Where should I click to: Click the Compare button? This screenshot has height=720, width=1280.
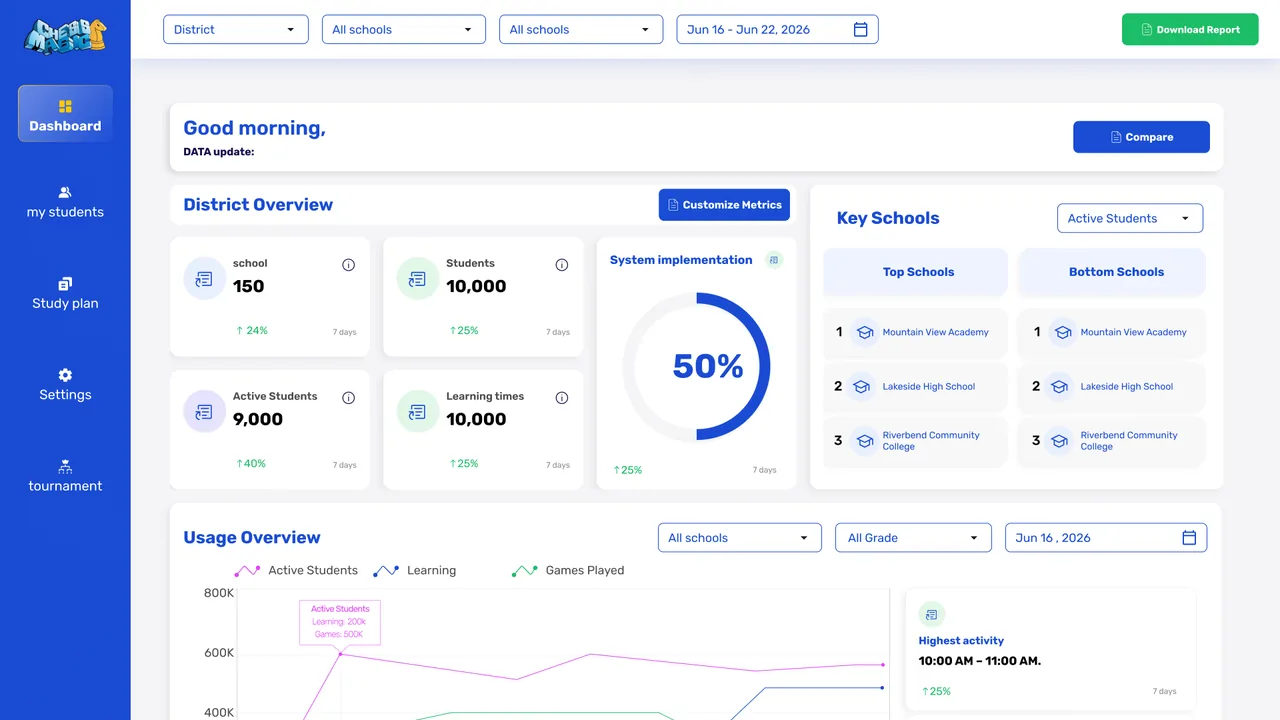click(1141, 138)
